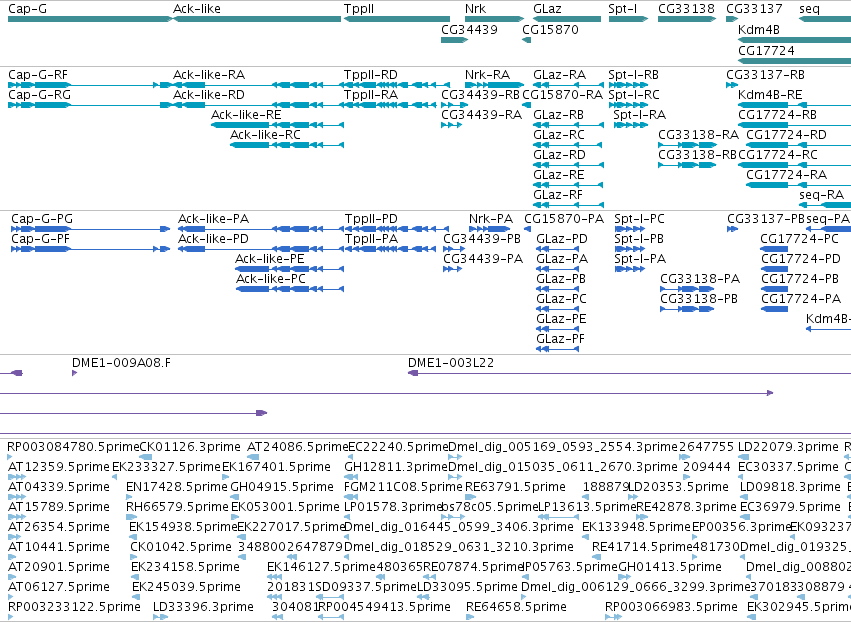Select the Ack-like gene label
This screenshot has width=851, height=622.
196,9
